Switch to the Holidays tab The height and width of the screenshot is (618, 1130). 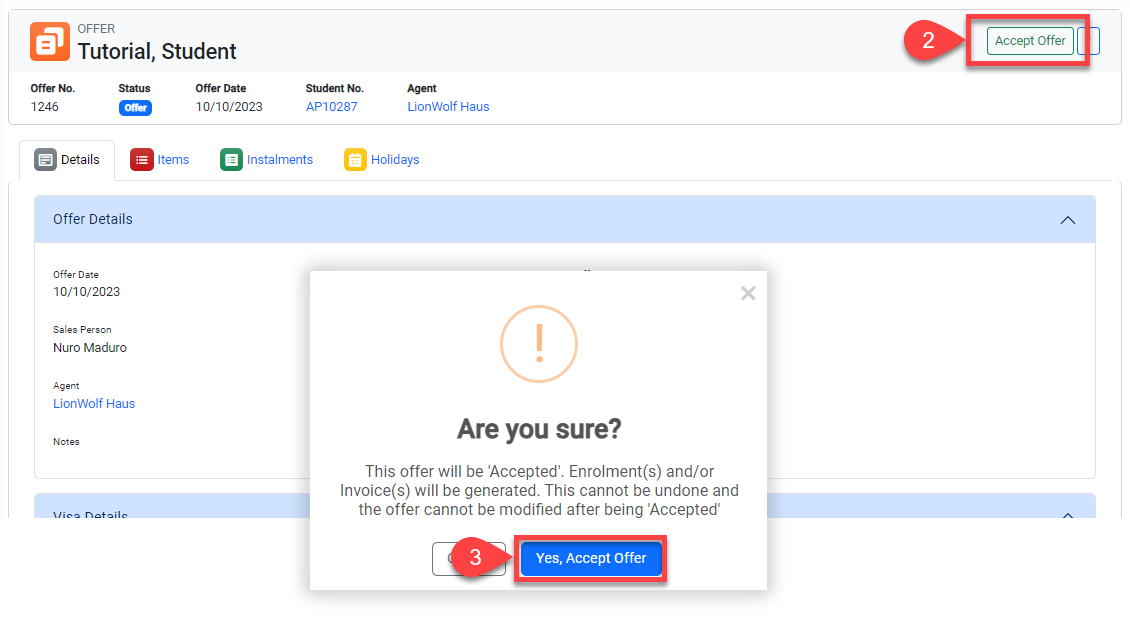(x=382, y=160)
